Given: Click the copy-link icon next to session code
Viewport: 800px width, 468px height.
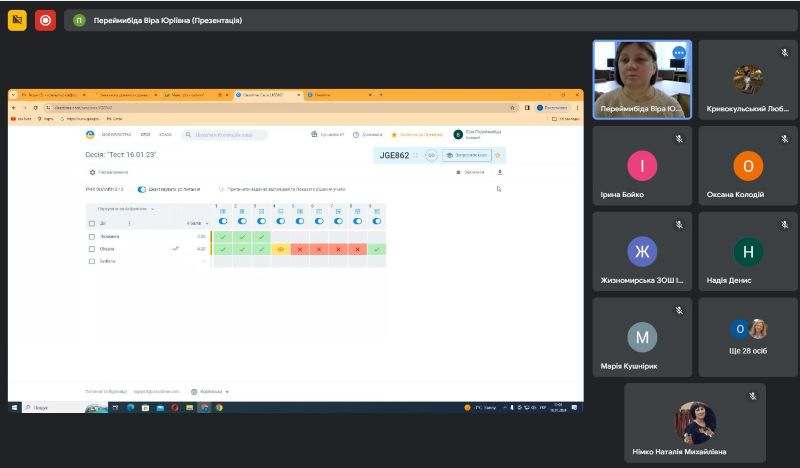Looking at the screenshot, I should [431, 155].
